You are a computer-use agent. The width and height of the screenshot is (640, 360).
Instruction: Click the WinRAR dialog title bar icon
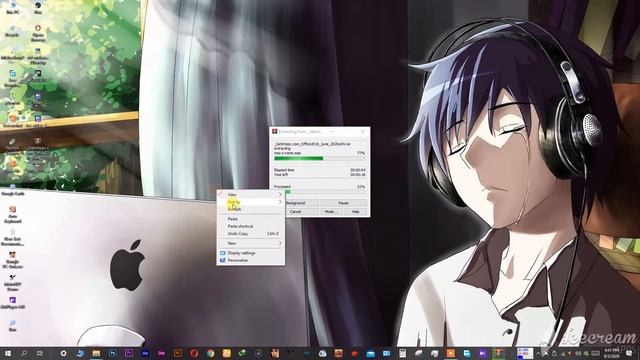coord(275,132)
